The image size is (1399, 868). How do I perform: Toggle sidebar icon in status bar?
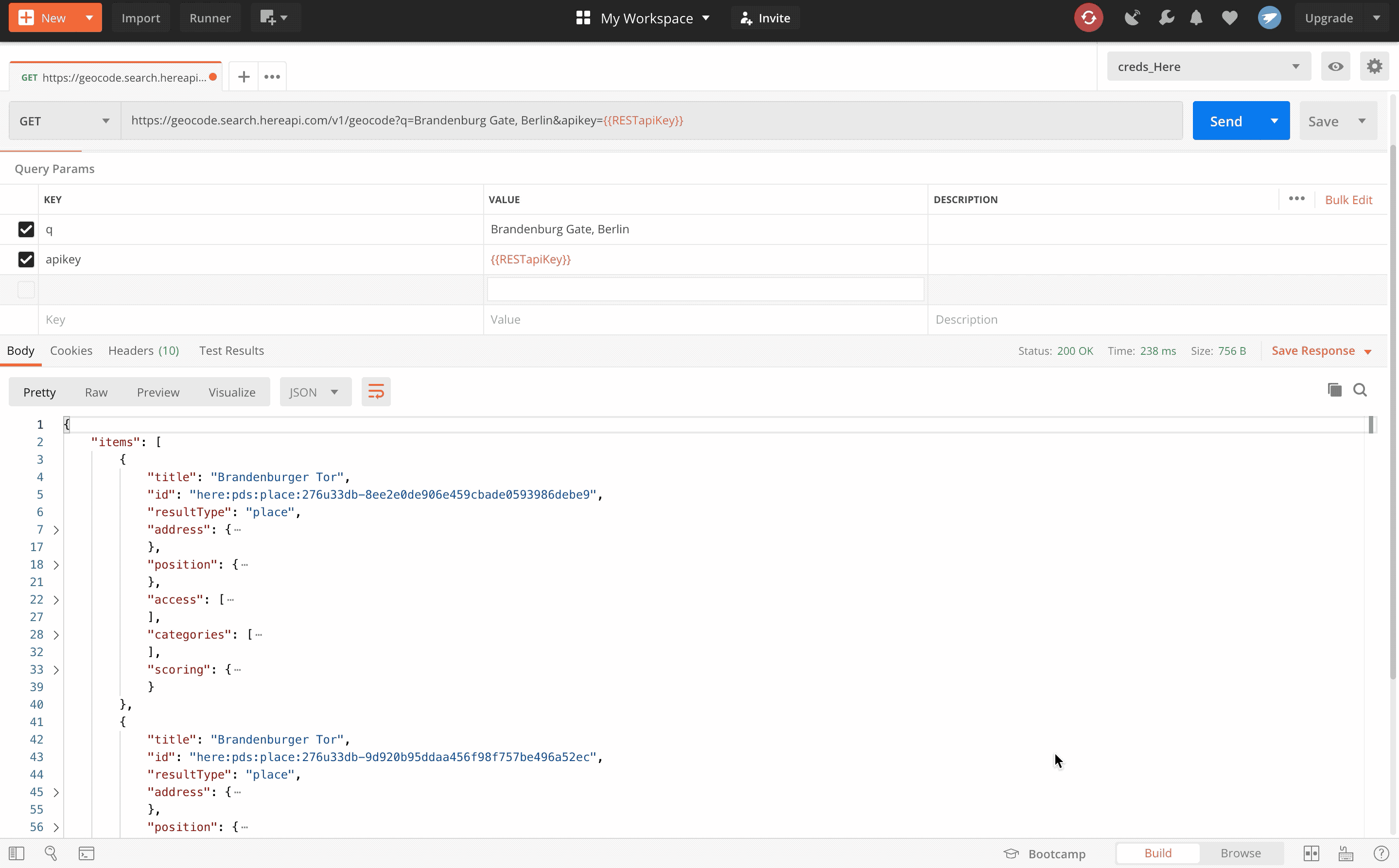[17, 853]
